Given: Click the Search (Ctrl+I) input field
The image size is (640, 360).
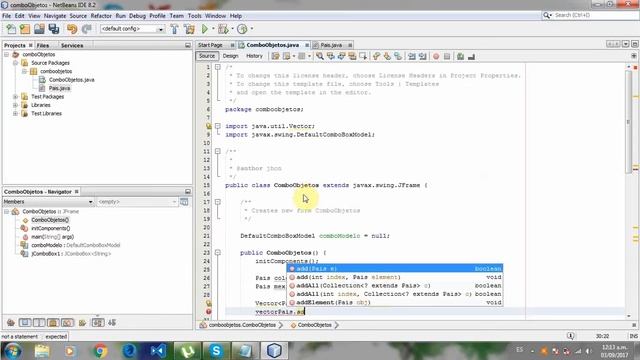Looking at the screenshot, I should (x=595, y=15).
